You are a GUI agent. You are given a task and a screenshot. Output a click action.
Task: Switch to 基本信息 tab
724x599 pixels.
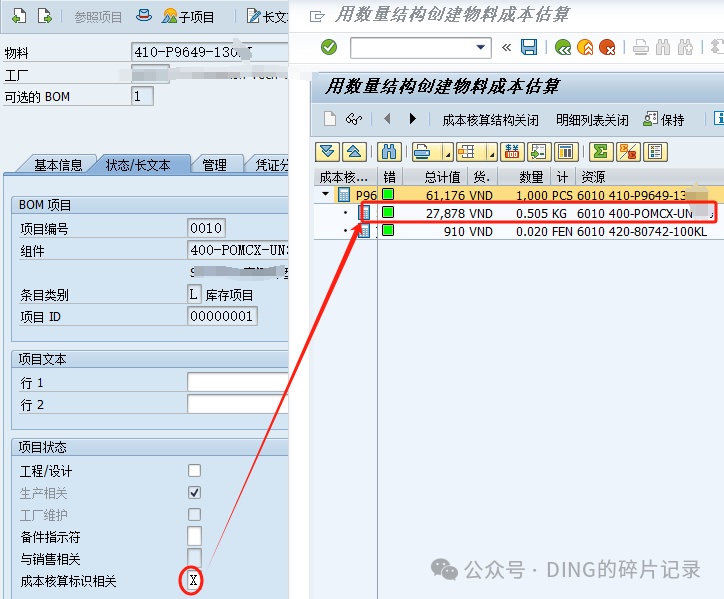pos(58,164)
